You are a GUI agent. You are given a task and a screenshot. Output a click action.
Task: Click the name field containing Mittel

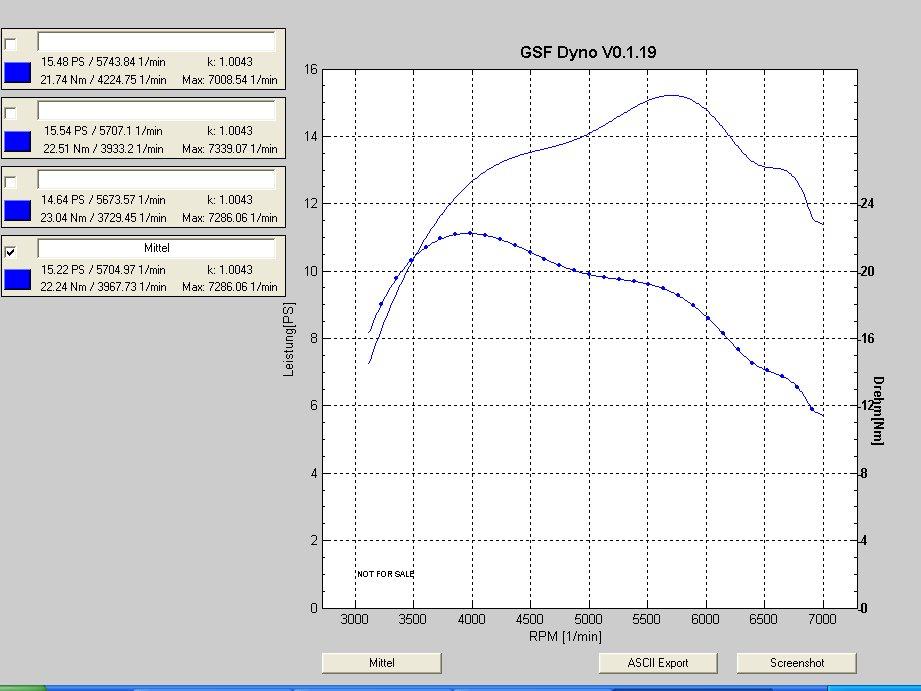pyautogui.click(x=156, y=248)
